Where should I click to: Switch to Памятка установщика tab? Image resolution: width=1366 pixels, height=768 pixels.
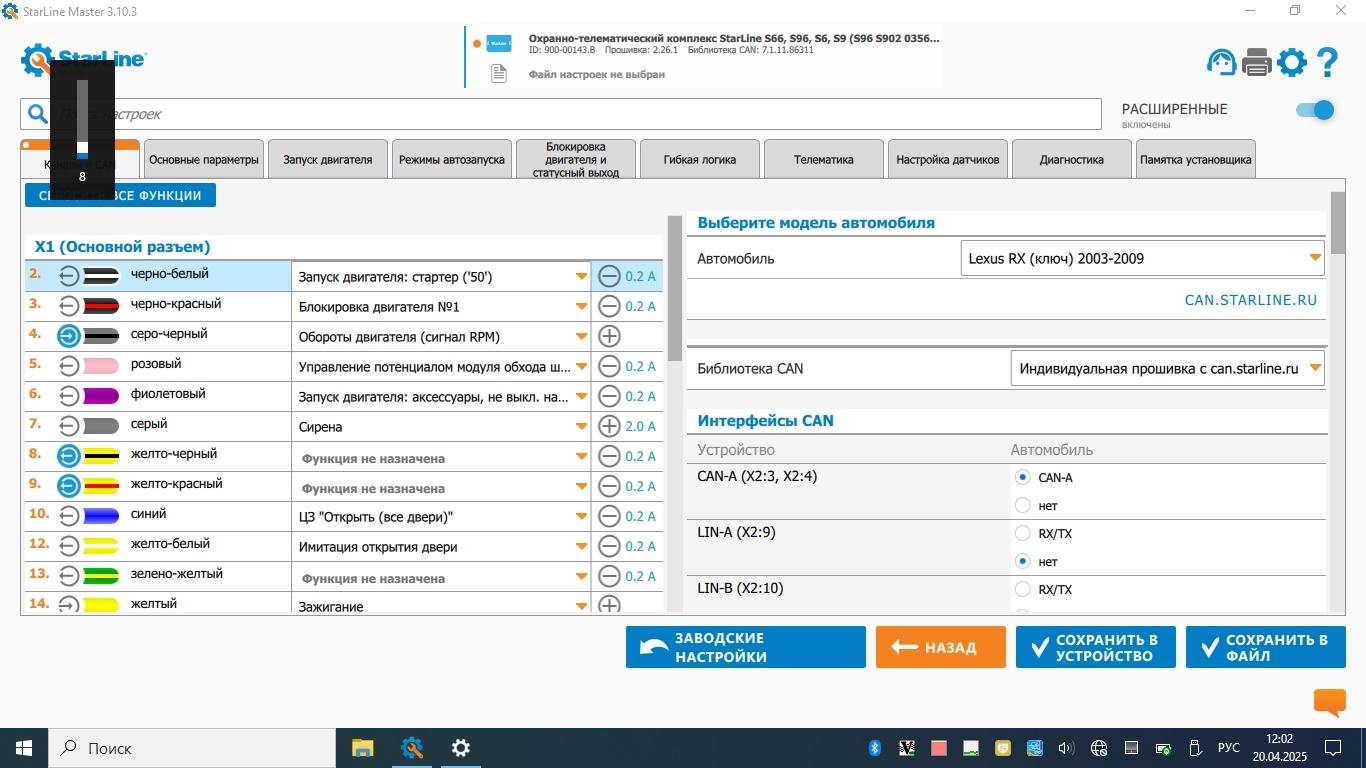pyautogui.click(x=1196, y=159)
